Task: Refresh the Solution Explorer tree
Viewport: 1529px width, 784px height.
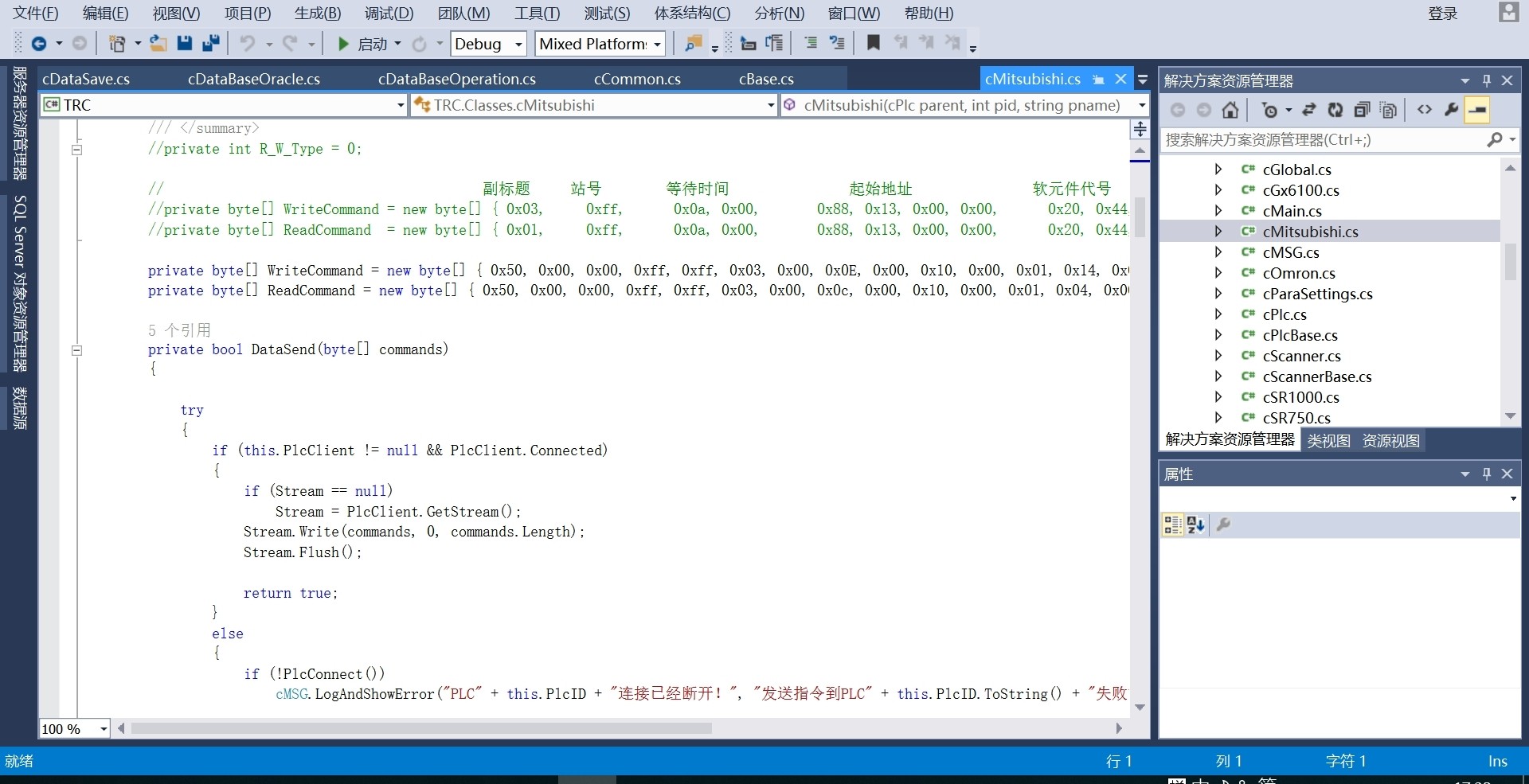Action: point(1335,110)
